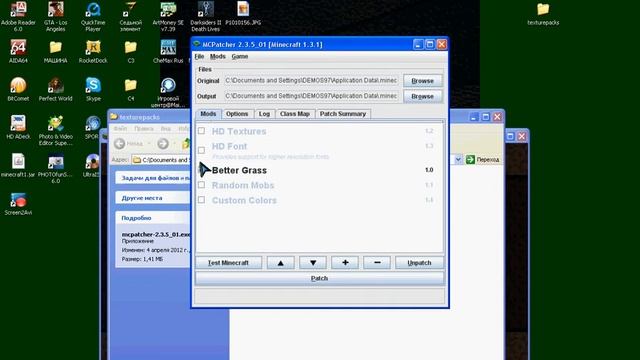
Task: Launch HD ADeck desktop shortcut
Action: 18,127
